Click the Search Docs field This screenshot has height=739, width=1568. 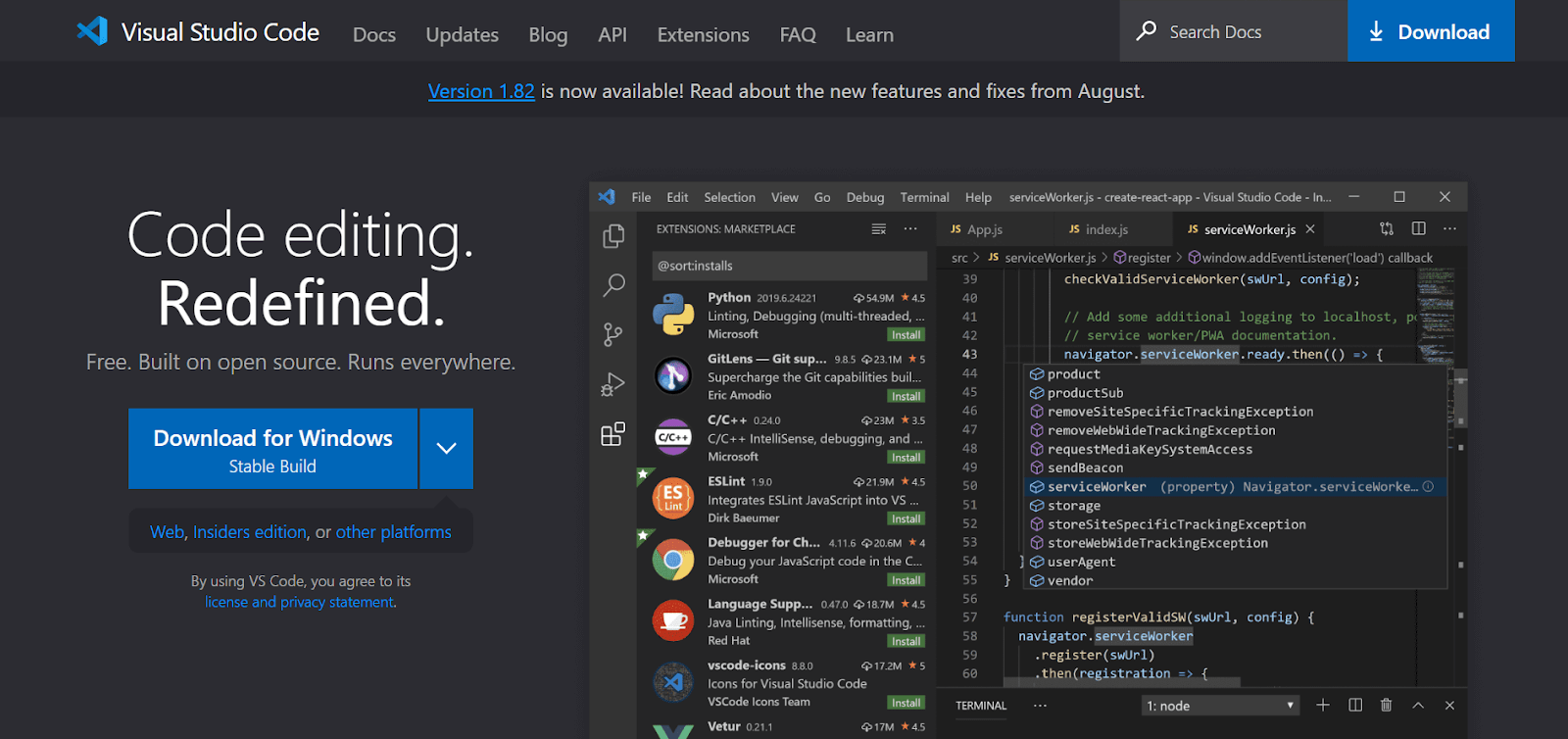1233,31
